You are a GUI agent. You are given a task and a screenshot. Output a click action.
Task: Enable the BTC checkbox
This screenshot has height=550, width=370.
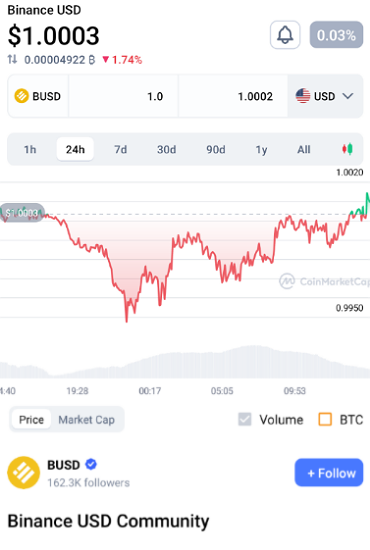point(325,419)
